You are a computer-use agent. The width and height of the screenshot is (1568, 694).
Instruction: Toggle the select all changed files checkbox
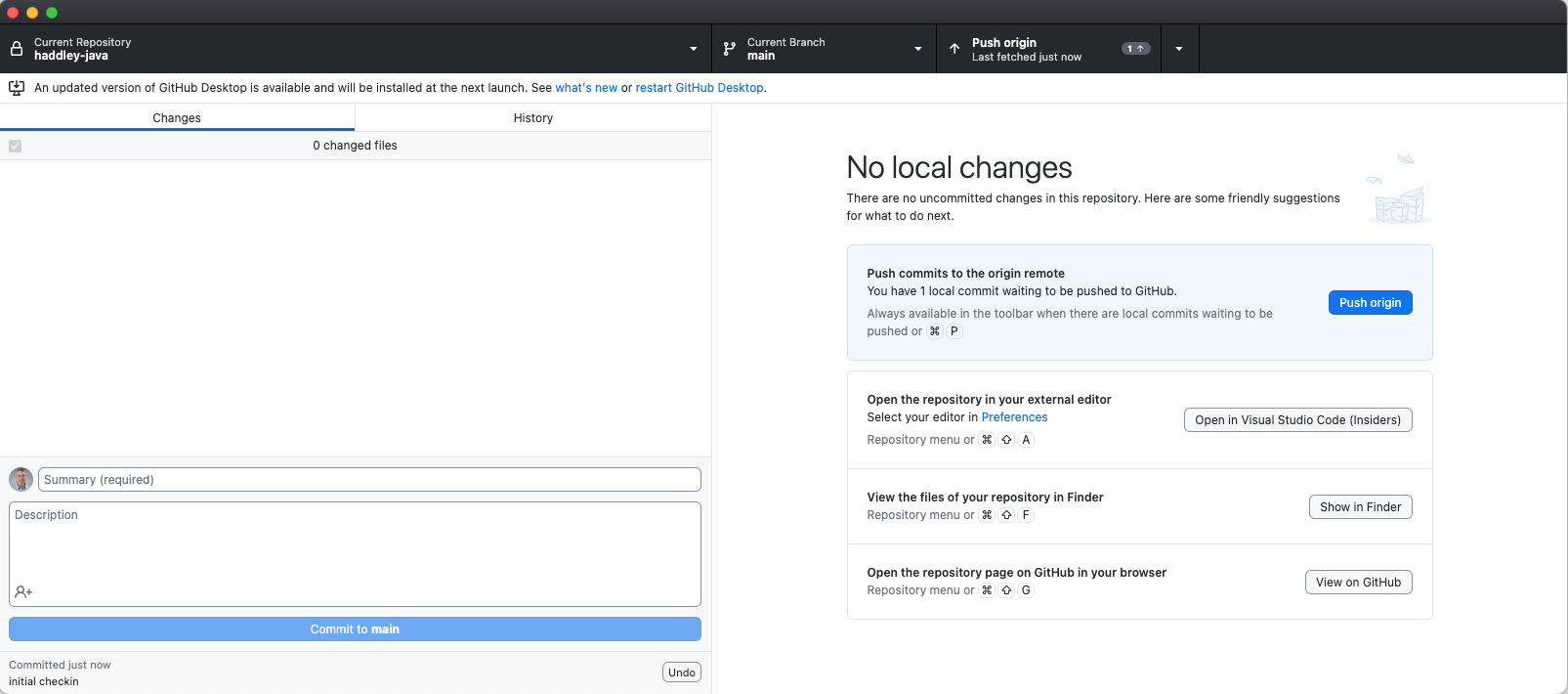pos(16,146)
